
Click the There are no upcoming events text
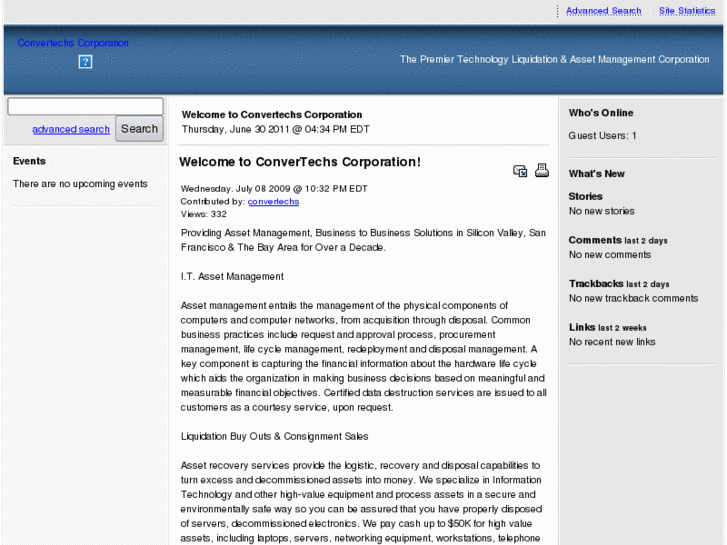[80, 184]
